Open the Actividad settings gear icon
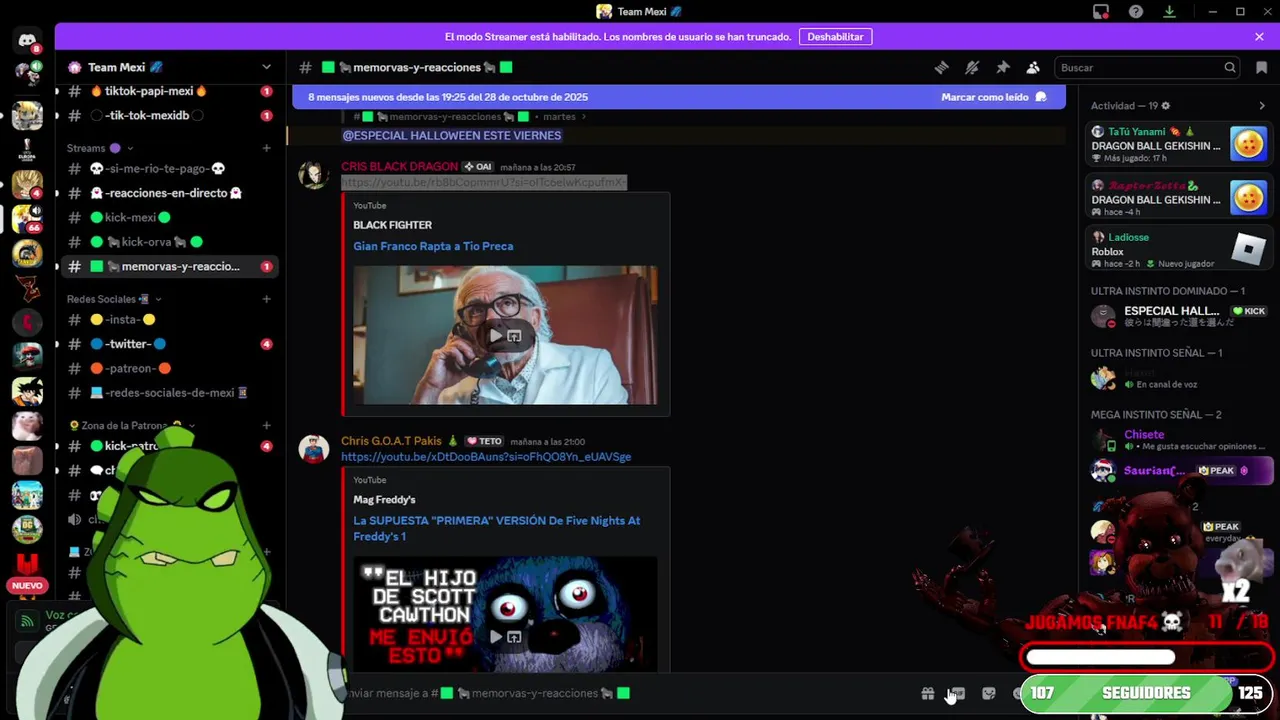Viewport: 1280px width, 720px height. (1165, 105)
